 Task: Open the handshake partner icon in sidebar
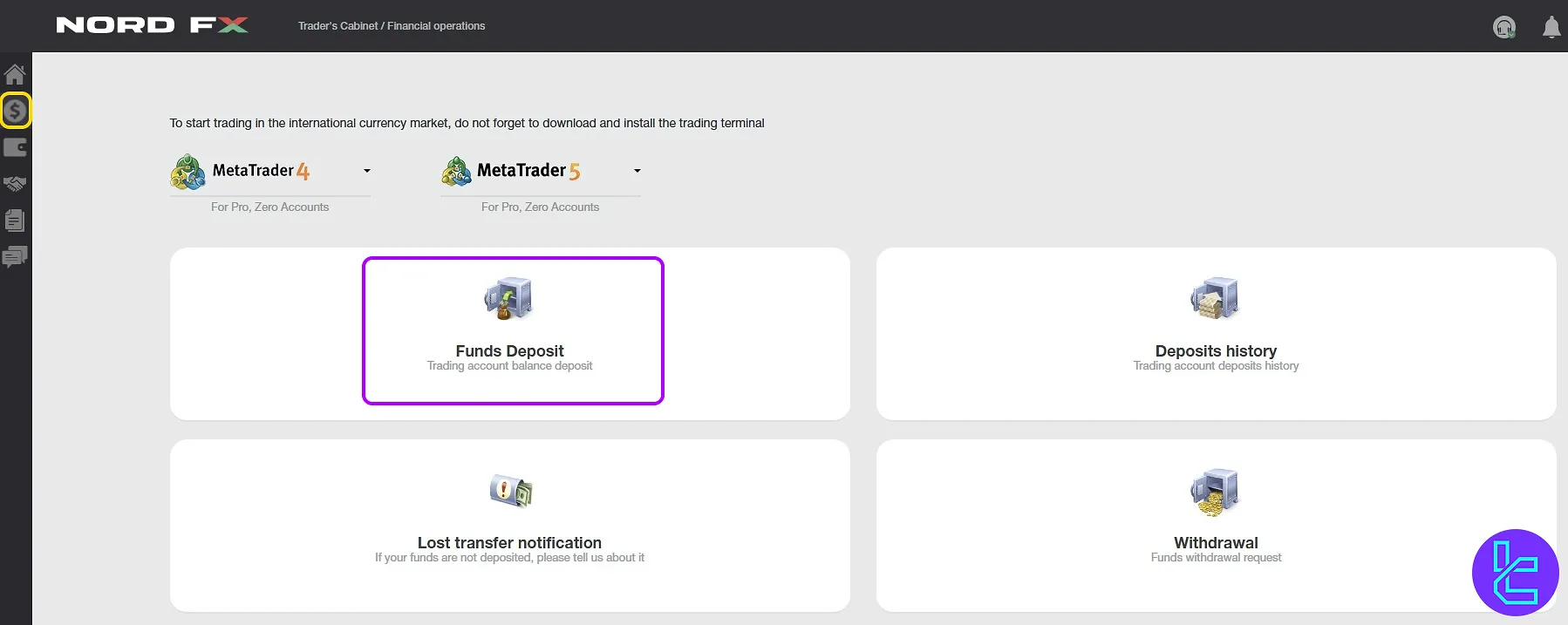point(15,184)
